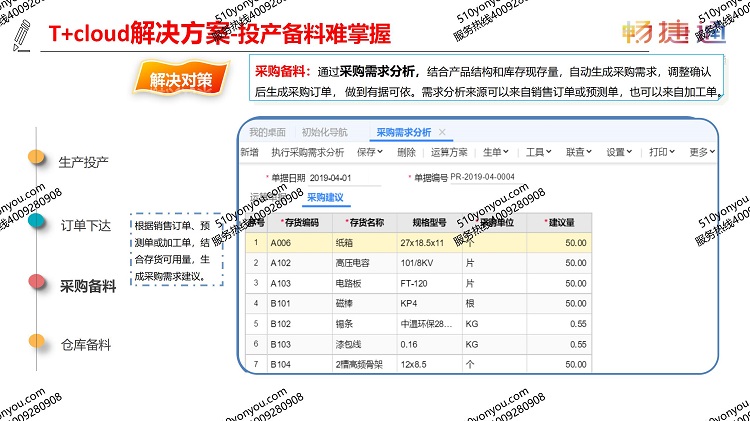Click the 存货名称 column header

pos(366,222)
